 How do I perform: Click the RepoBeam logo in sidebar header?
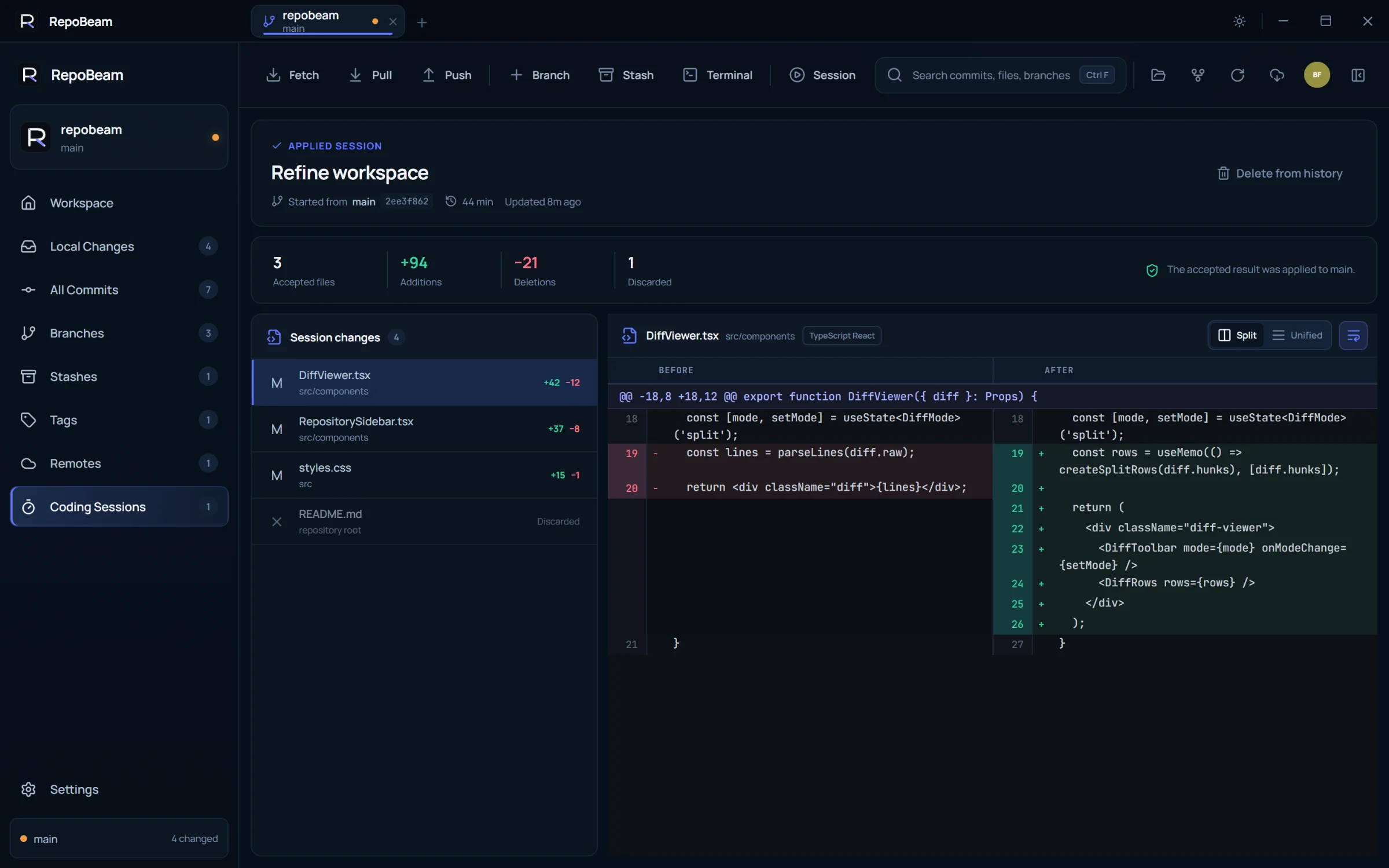[x=30, y=75]
